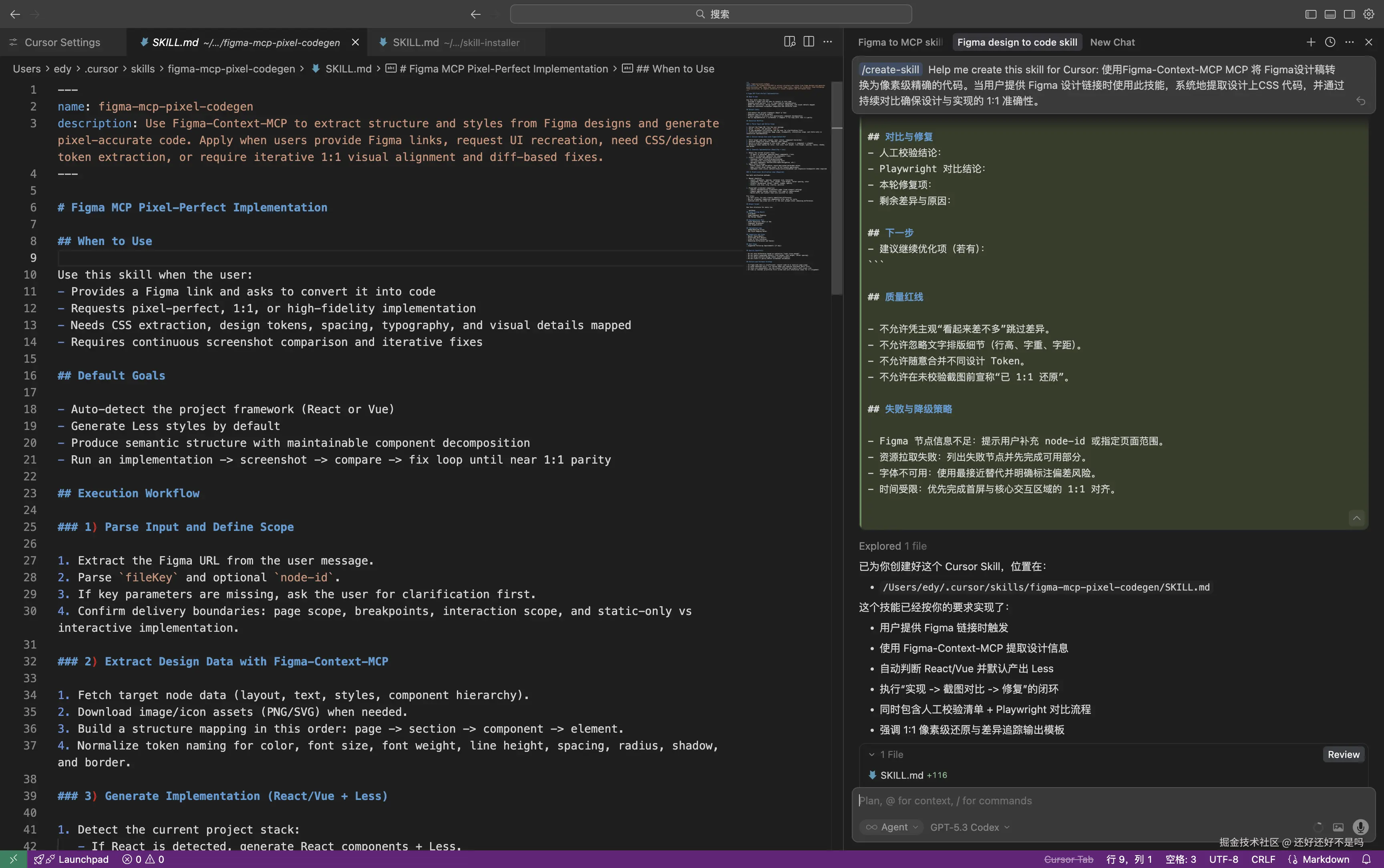
Task: Open notifications bell in status bar
Action: pos(1366,859)
